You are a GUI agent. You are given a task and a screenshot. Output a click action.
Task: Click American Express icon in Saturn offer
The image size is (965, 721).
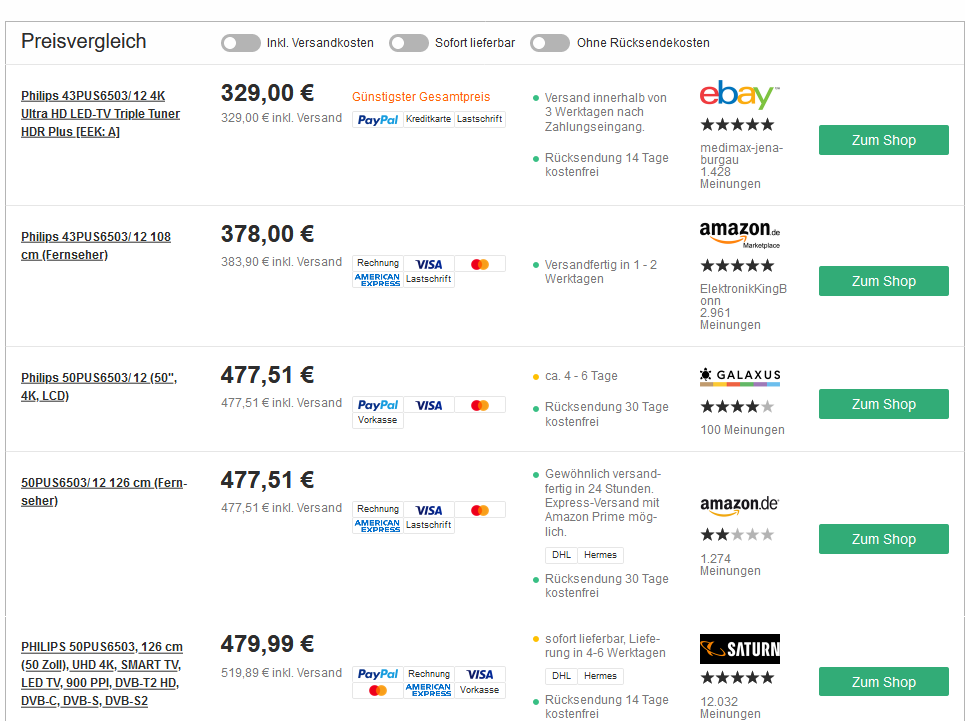coord(429,690)
